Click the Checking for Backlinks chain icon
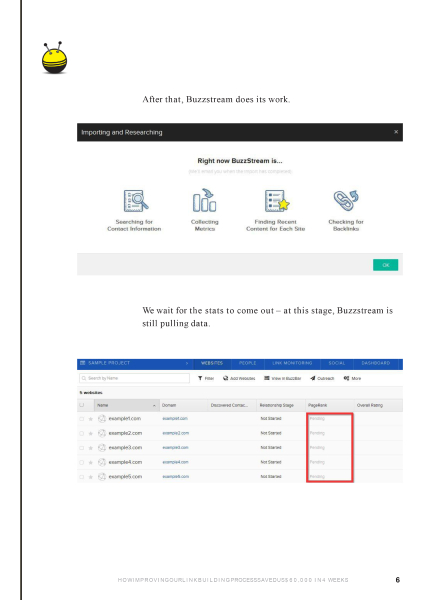The width and height of the screenshot is (424, 600). [346, 200]
